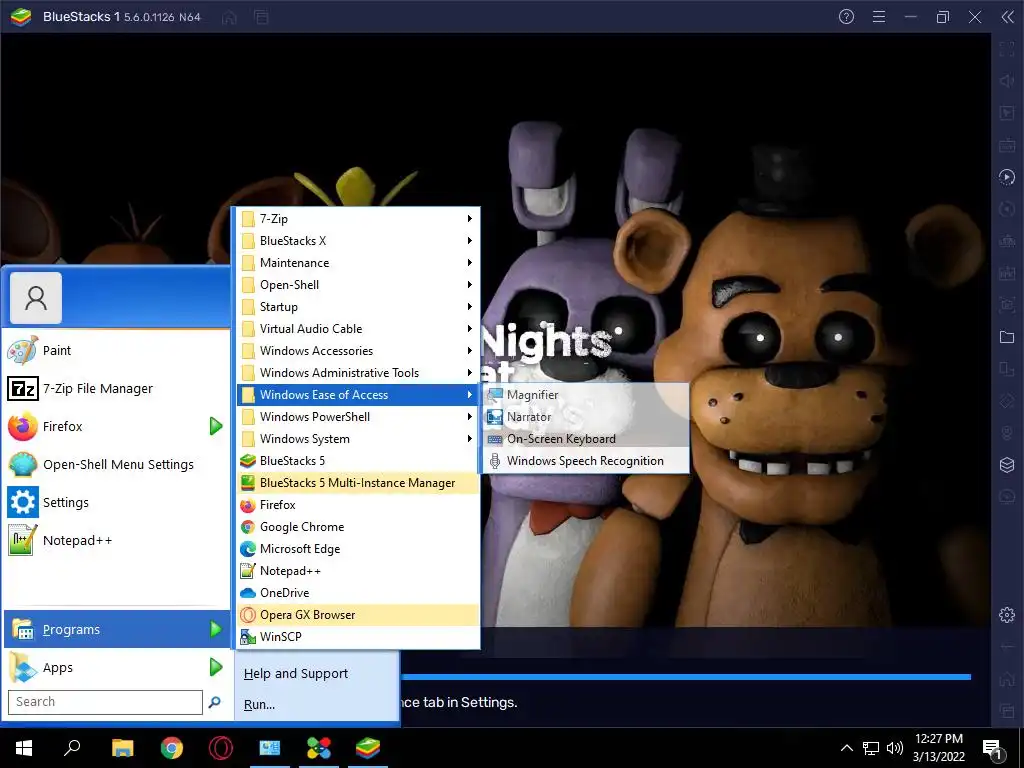Open the notification center icon

point(993,748)
